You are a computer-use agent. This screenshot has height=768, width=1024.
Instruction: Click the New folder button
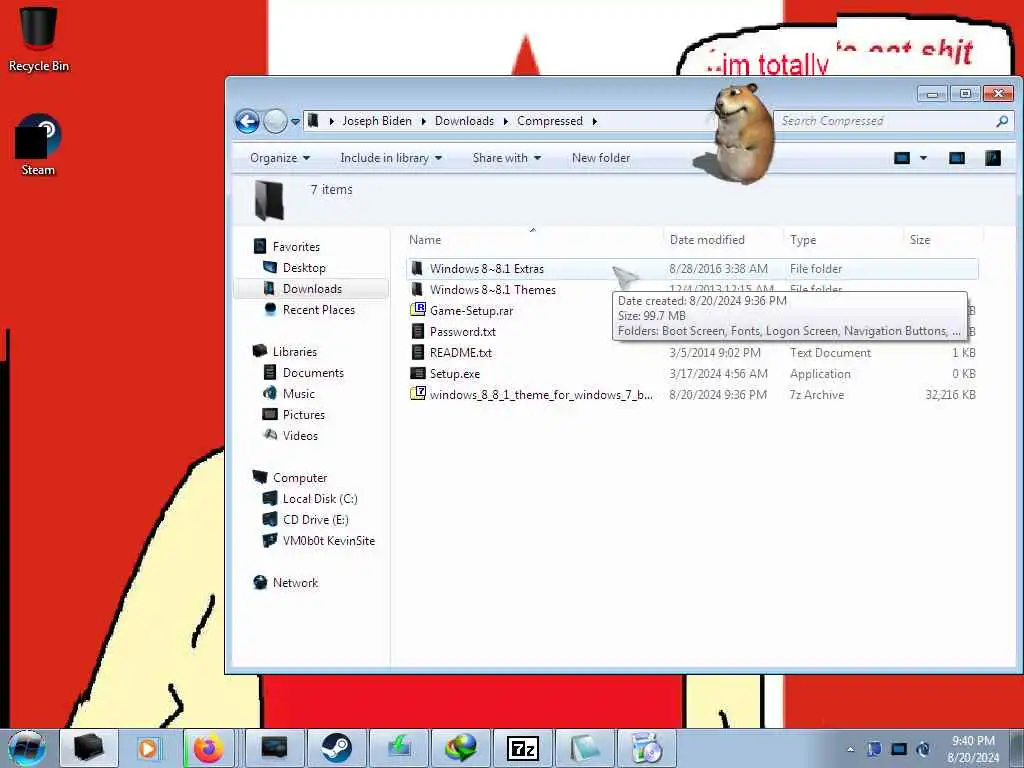[601, 158]
